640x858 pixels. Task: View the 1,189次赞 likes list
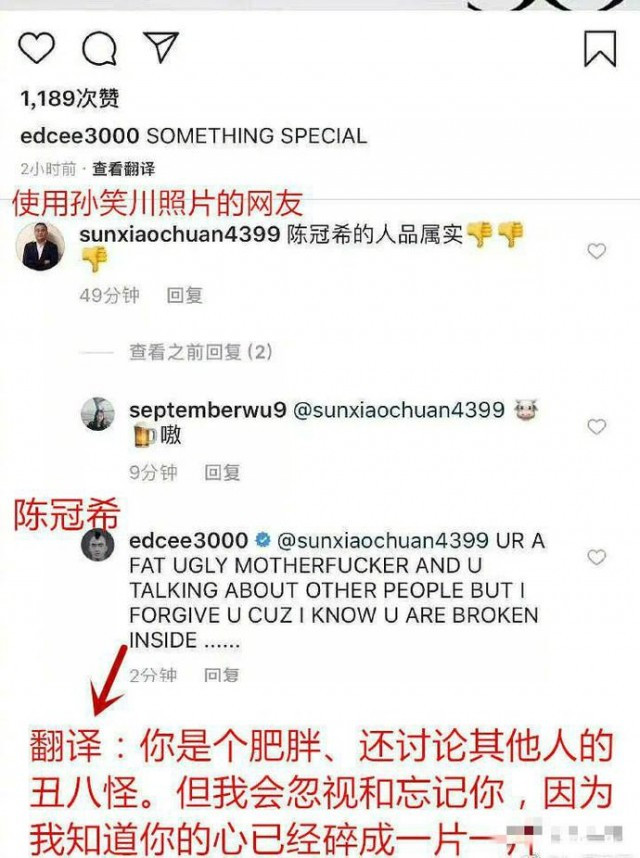(69, 98)
